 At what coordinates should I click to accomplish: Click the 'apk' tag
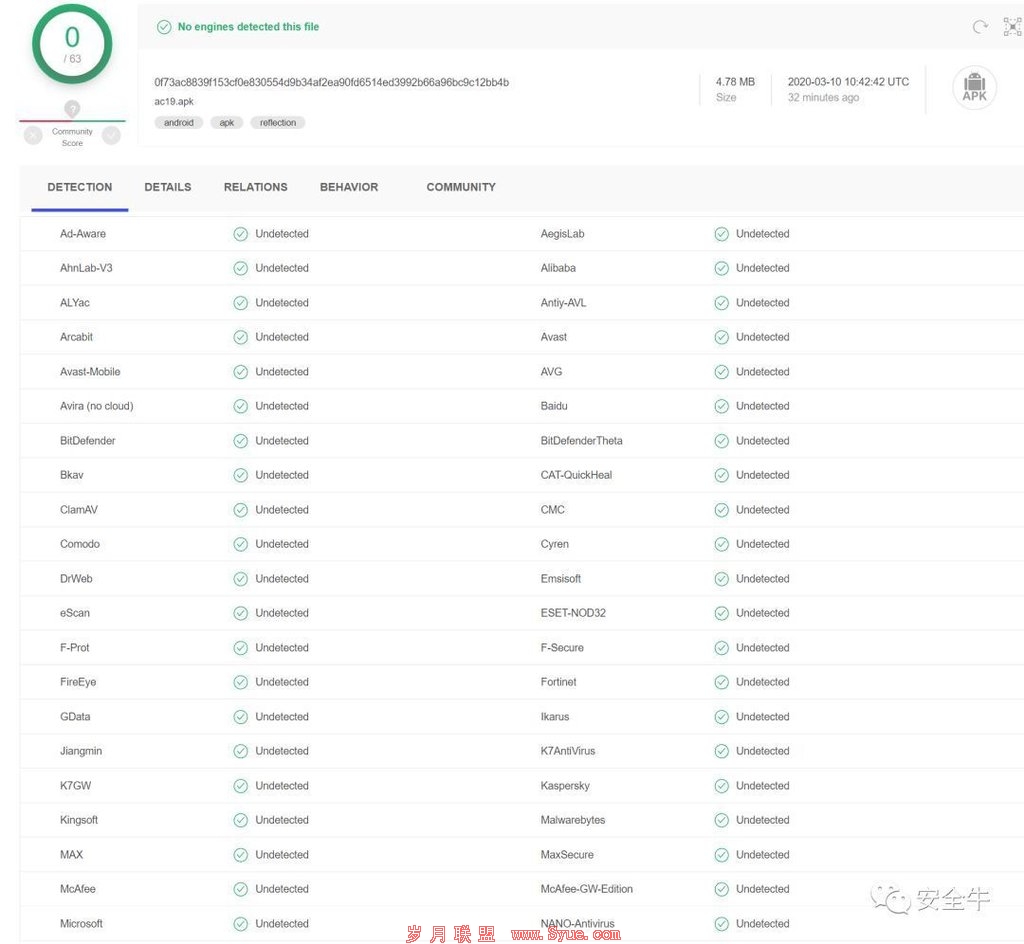point(227,123)
